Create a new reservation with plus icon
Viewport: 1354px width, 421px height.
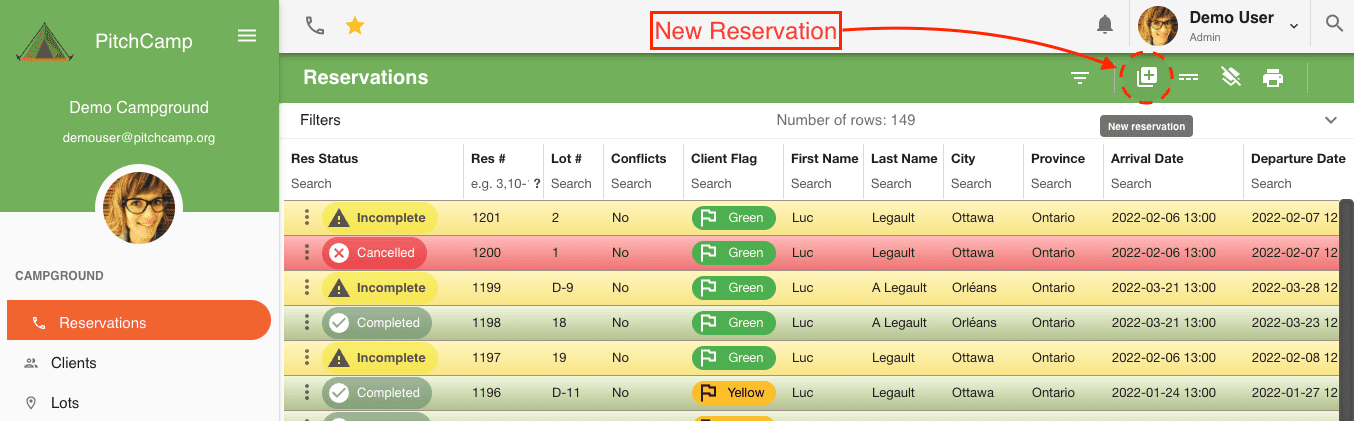(x=1146, y=77)
